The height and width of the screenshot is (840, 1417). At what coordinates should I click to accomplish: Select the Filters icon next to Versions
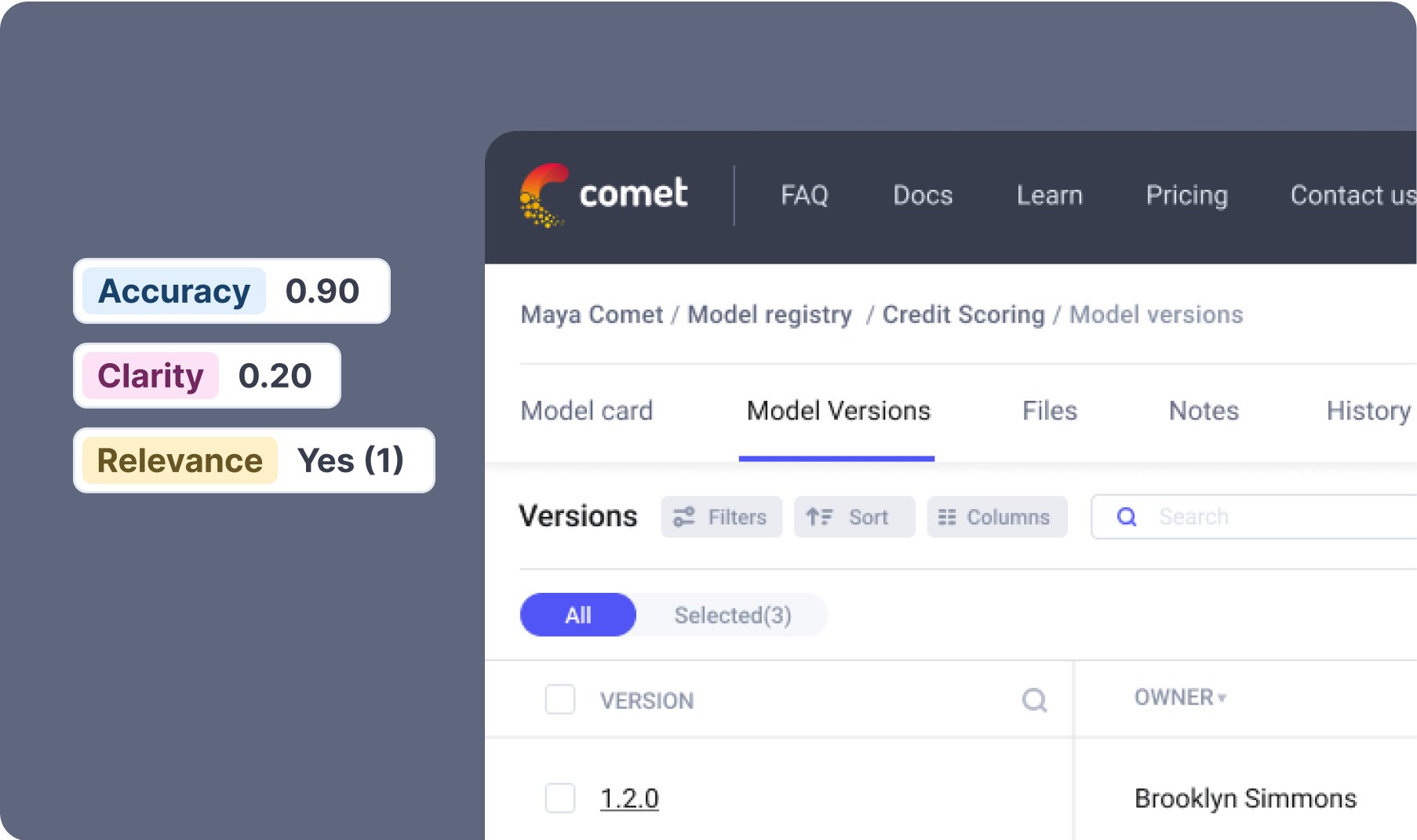pos(683,516)
